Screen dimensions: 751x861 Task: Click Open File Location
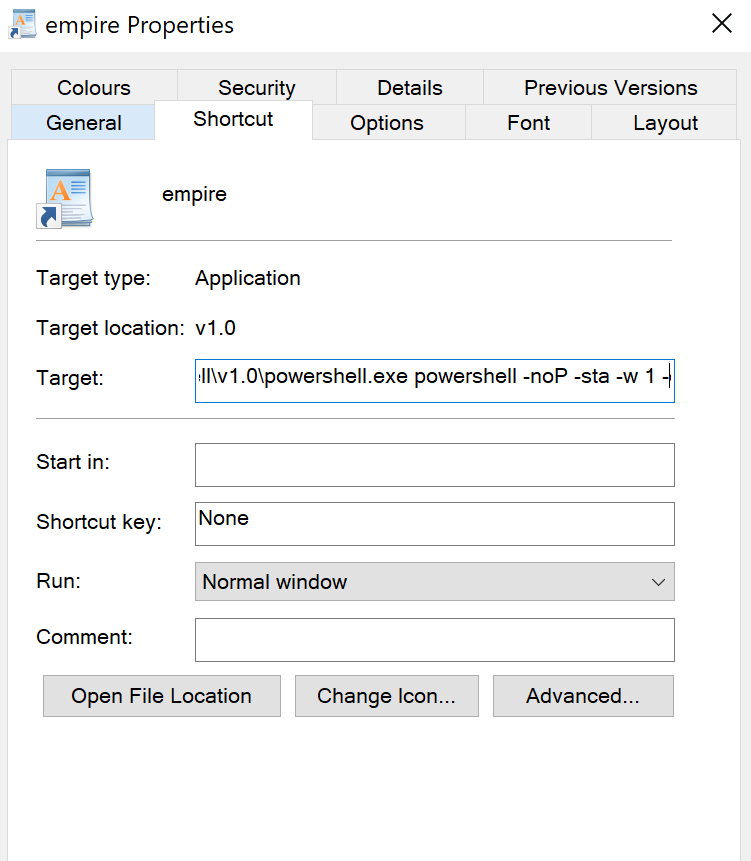tap(161, 696)
